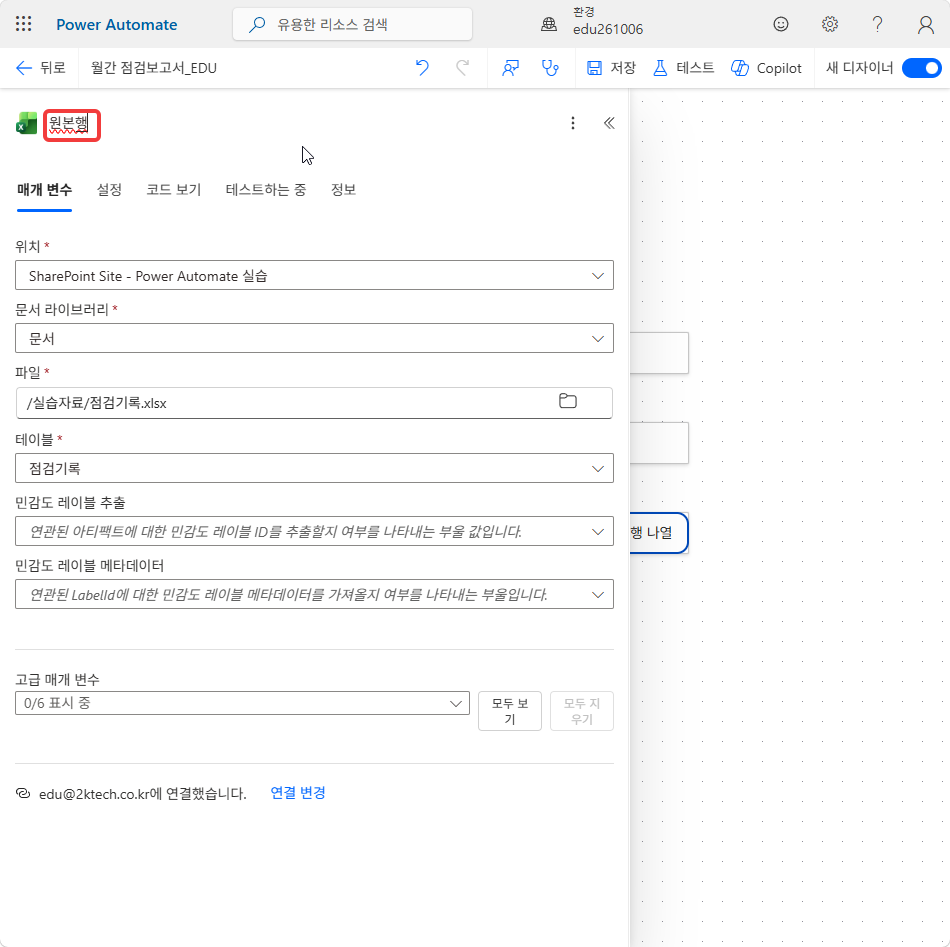Toggle the 새 디자이너 switch
This screenshot has height=947, width=950.
tap(921, 68)
